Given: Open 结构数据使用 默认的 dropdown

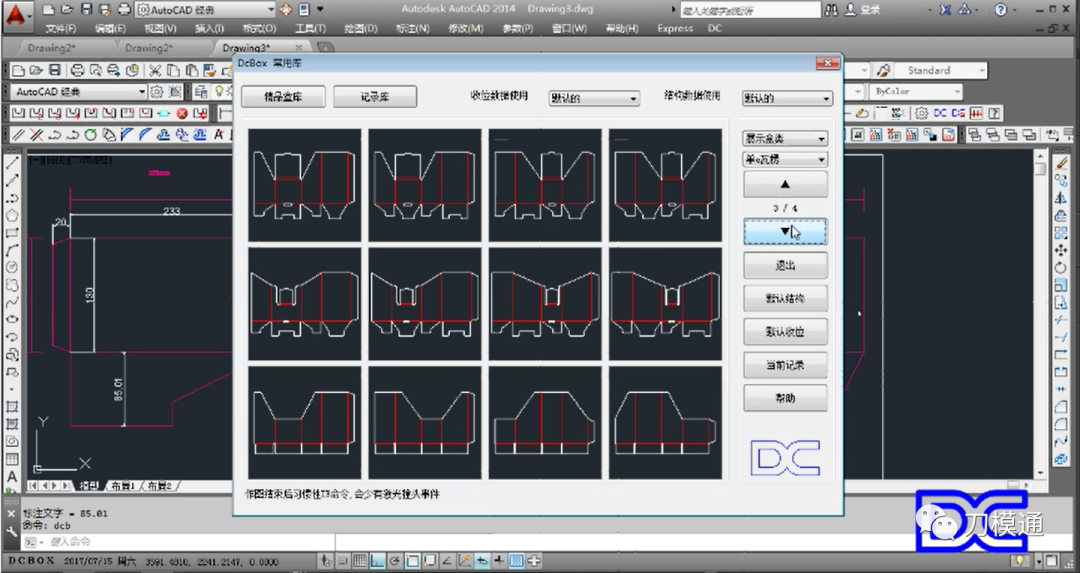Looking at the screenshot, I should pyautogui.click(x=787, y=98).
